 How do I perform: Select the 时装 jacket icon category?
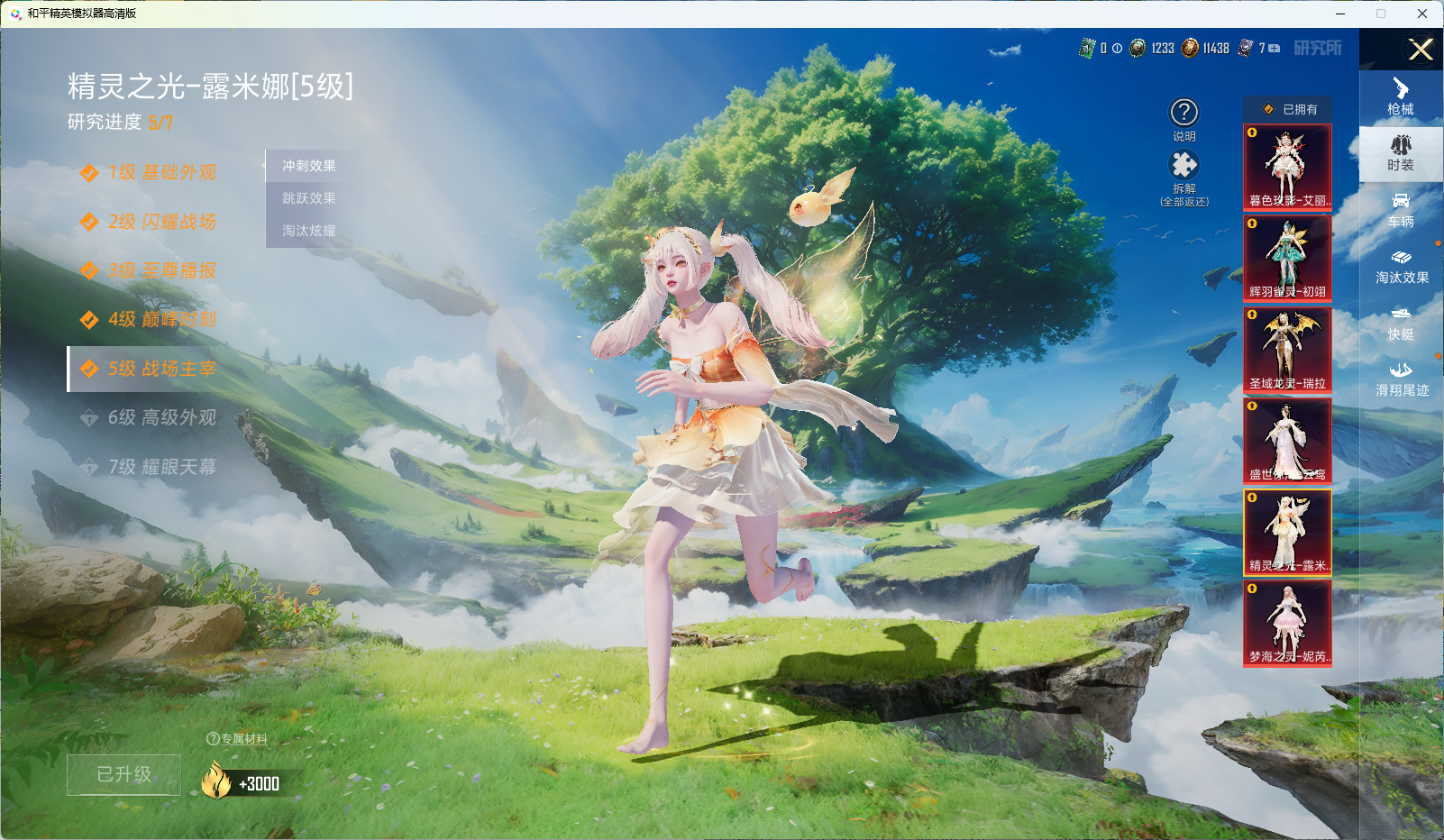click(x=1401, y=153)
